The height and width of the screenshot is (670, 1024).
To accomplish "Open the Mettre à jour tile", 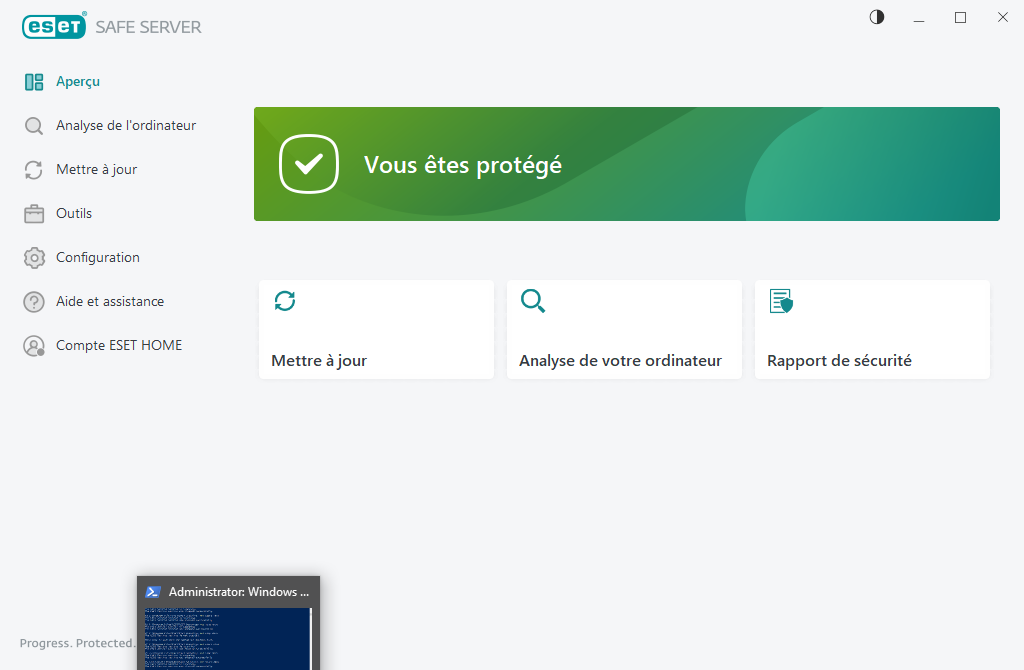I will (x=376, y=330).
